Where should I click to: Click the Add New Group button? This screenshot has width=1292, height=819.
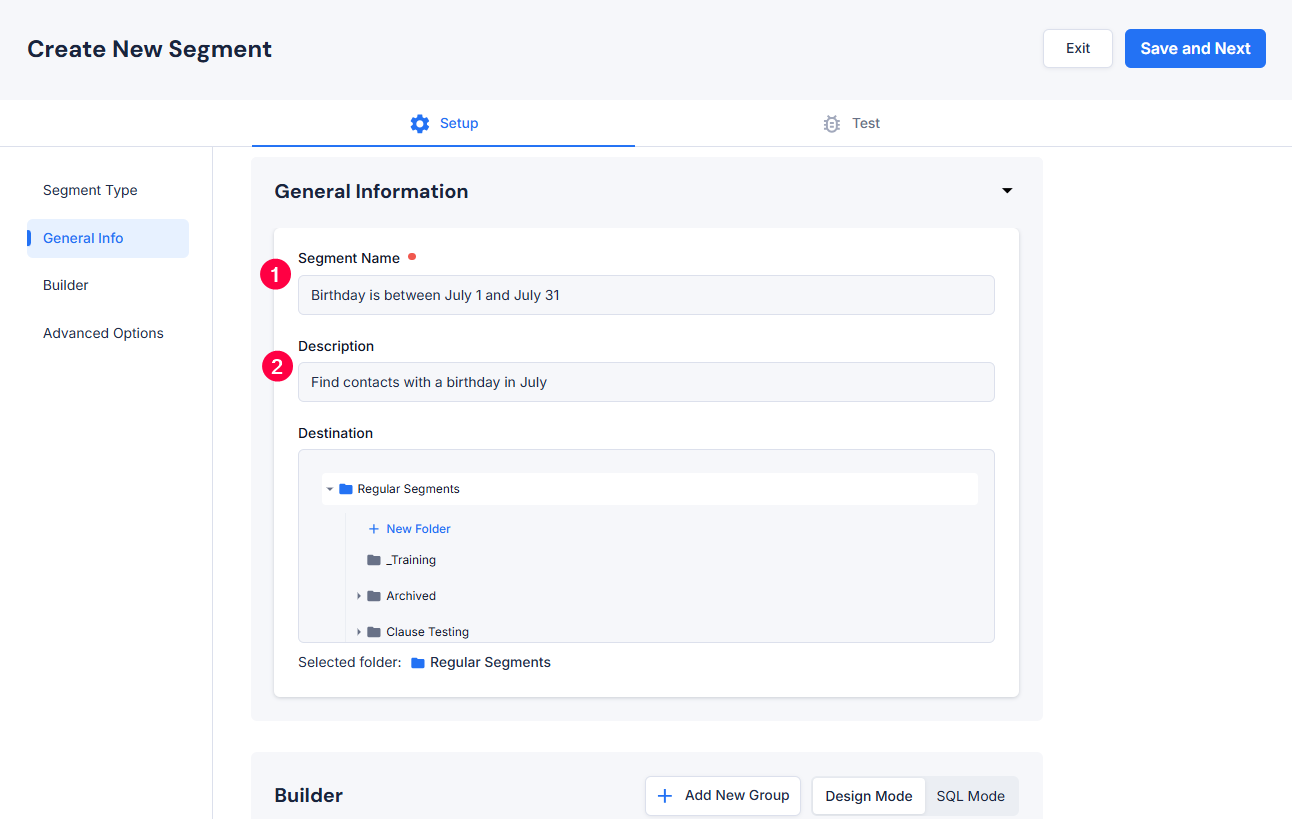tap(723, 796)
